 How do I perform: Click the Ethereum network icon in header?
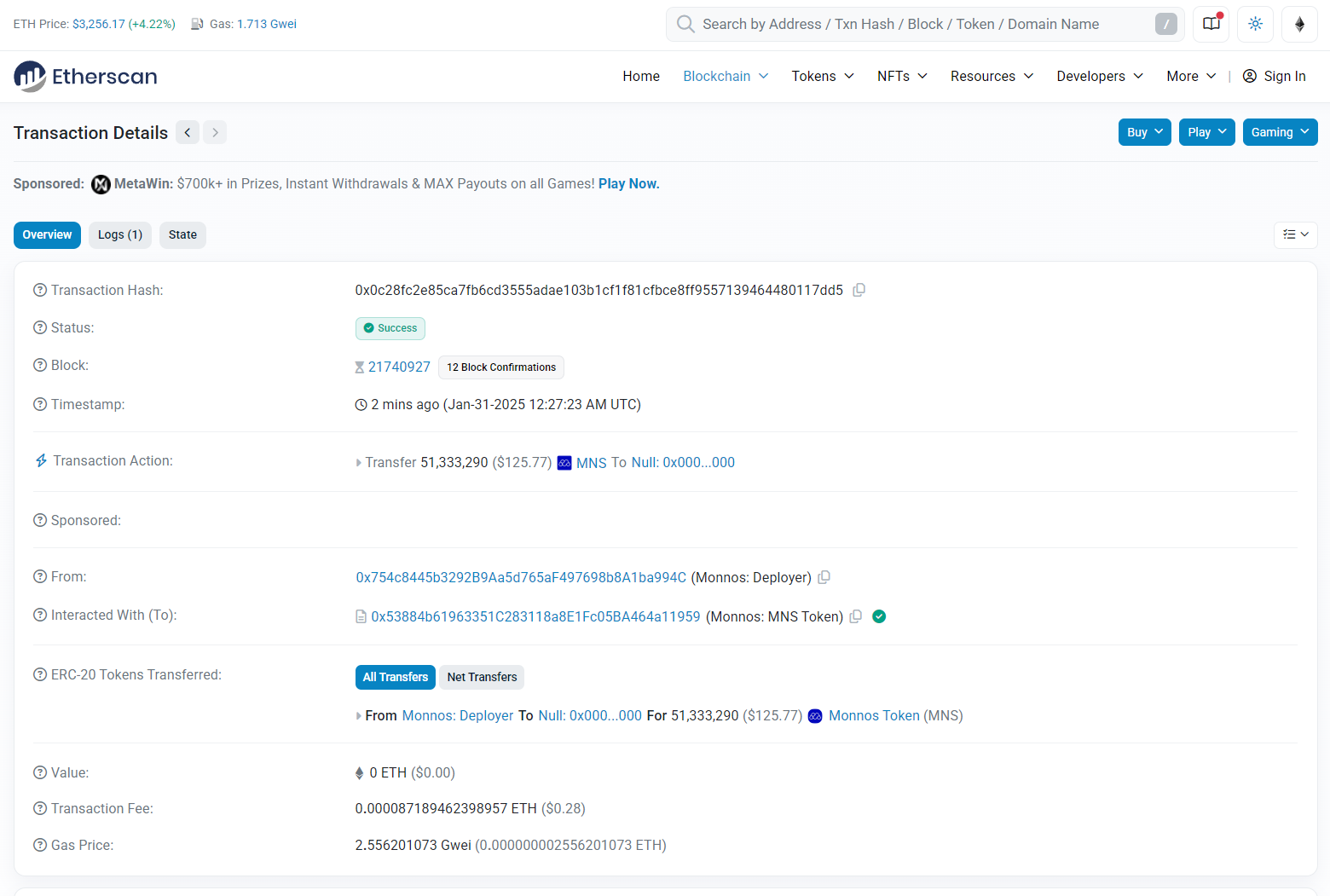1299,24
